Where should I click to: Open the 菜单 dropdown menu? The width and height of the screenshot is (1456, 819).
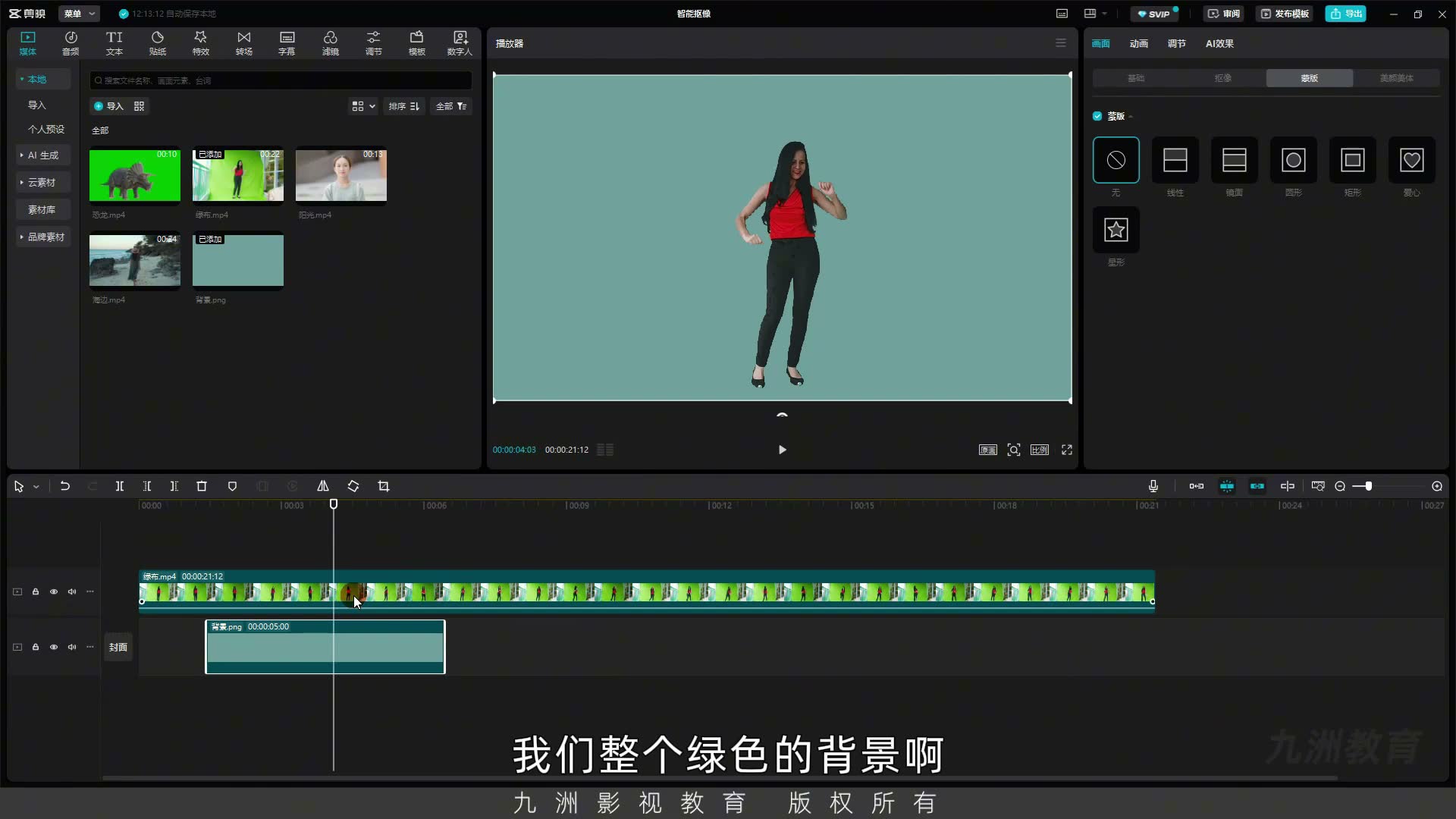tap(79, 14)
